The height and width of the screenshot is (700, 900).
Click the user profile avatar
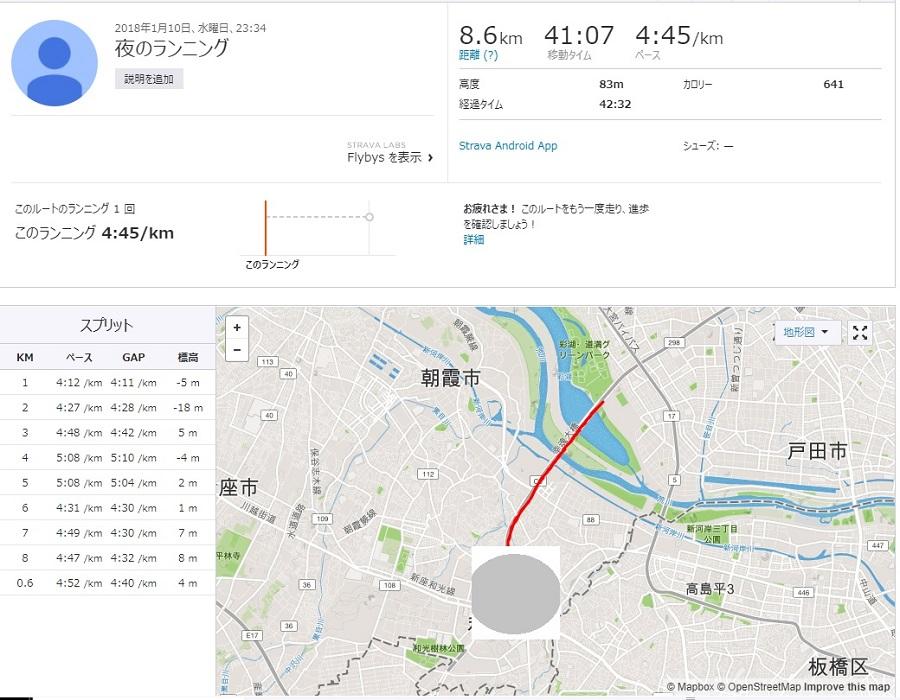54,62
